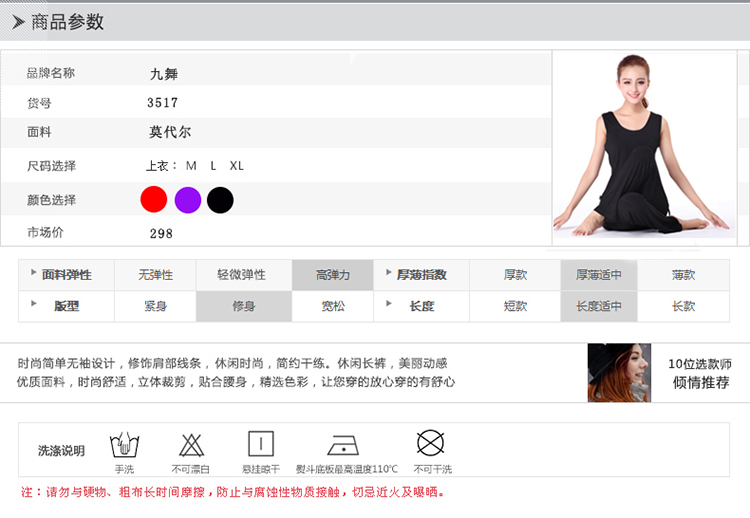Click the hand wash (手洗) icon
The image size is (750, 518).
point(124,444)
